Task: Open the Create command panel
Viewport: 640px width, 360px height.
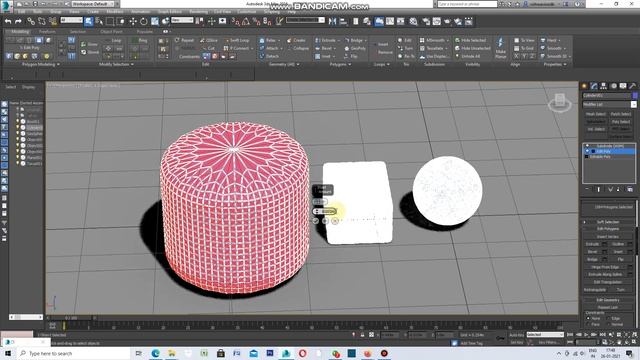Action: tap(584, 86)
